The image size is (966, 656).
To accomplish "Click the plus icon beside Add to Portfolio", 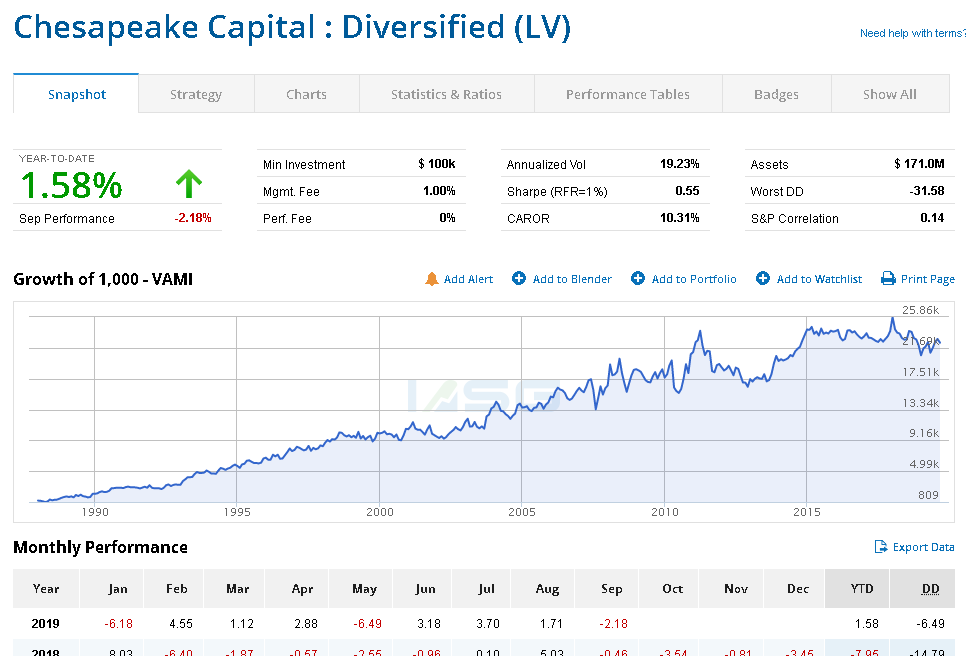I will (x=638, y=278).
